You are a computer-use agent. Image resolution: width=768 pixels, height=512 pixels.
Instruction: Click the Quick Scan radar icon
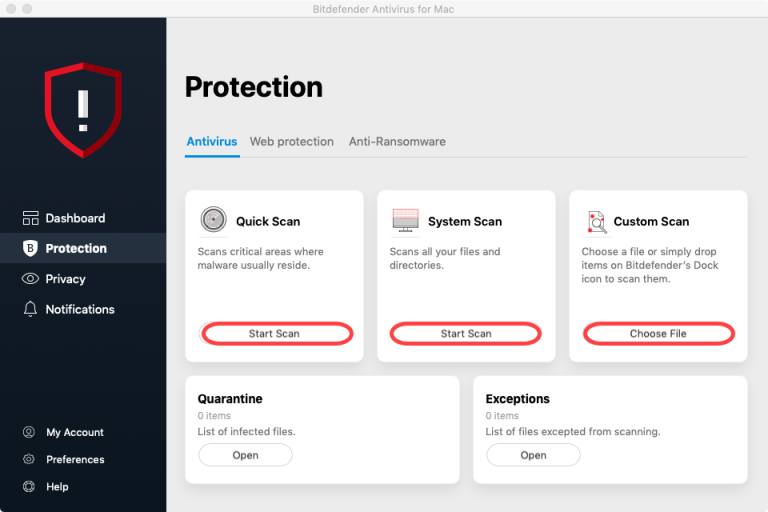(x=214, y=219)
